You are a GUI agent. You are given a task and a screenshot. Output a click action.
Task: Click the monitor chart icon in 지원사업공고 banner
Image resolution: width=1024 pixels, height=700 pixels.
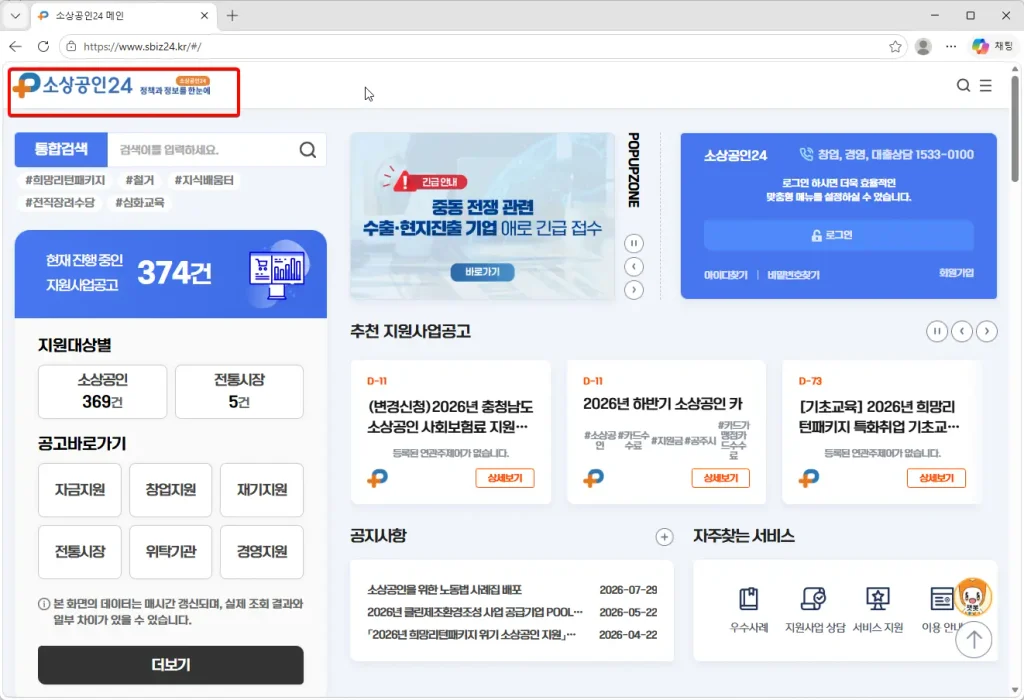tap(277, 275)
